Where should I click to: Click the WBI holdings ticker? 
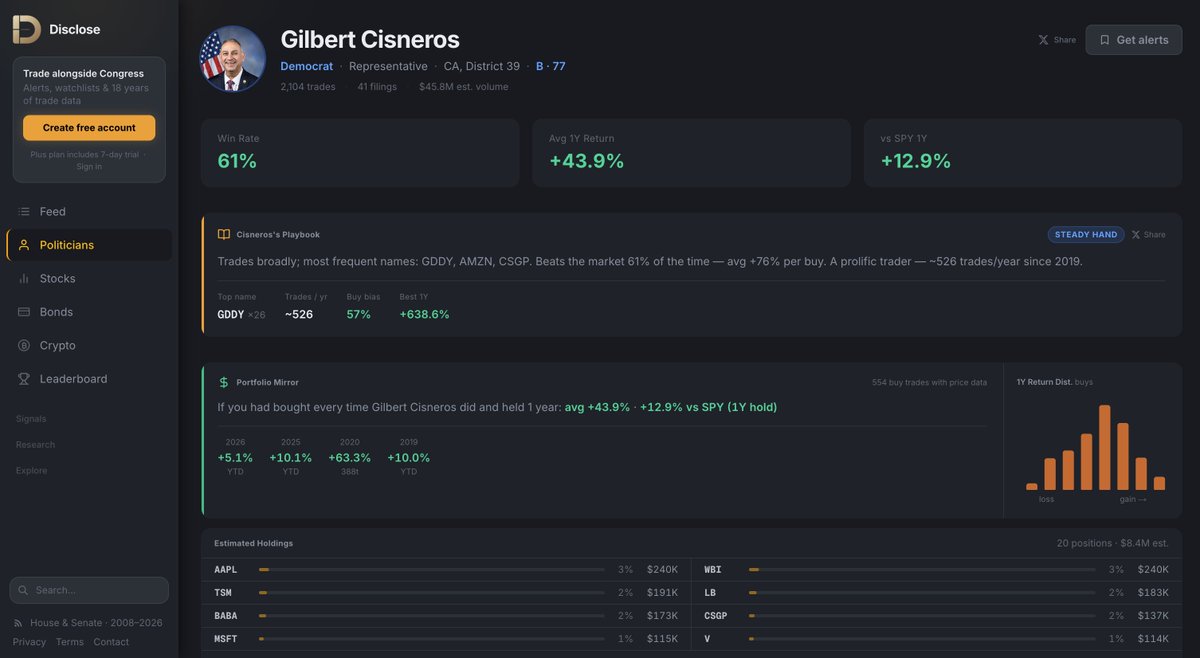(713, 570)
